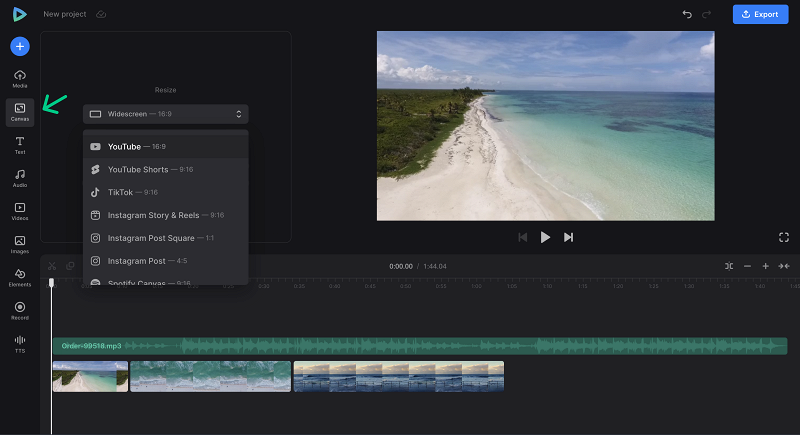
Task: Click the timeline playhead handle
Action: pyautogui.click(x=51, y=283)
